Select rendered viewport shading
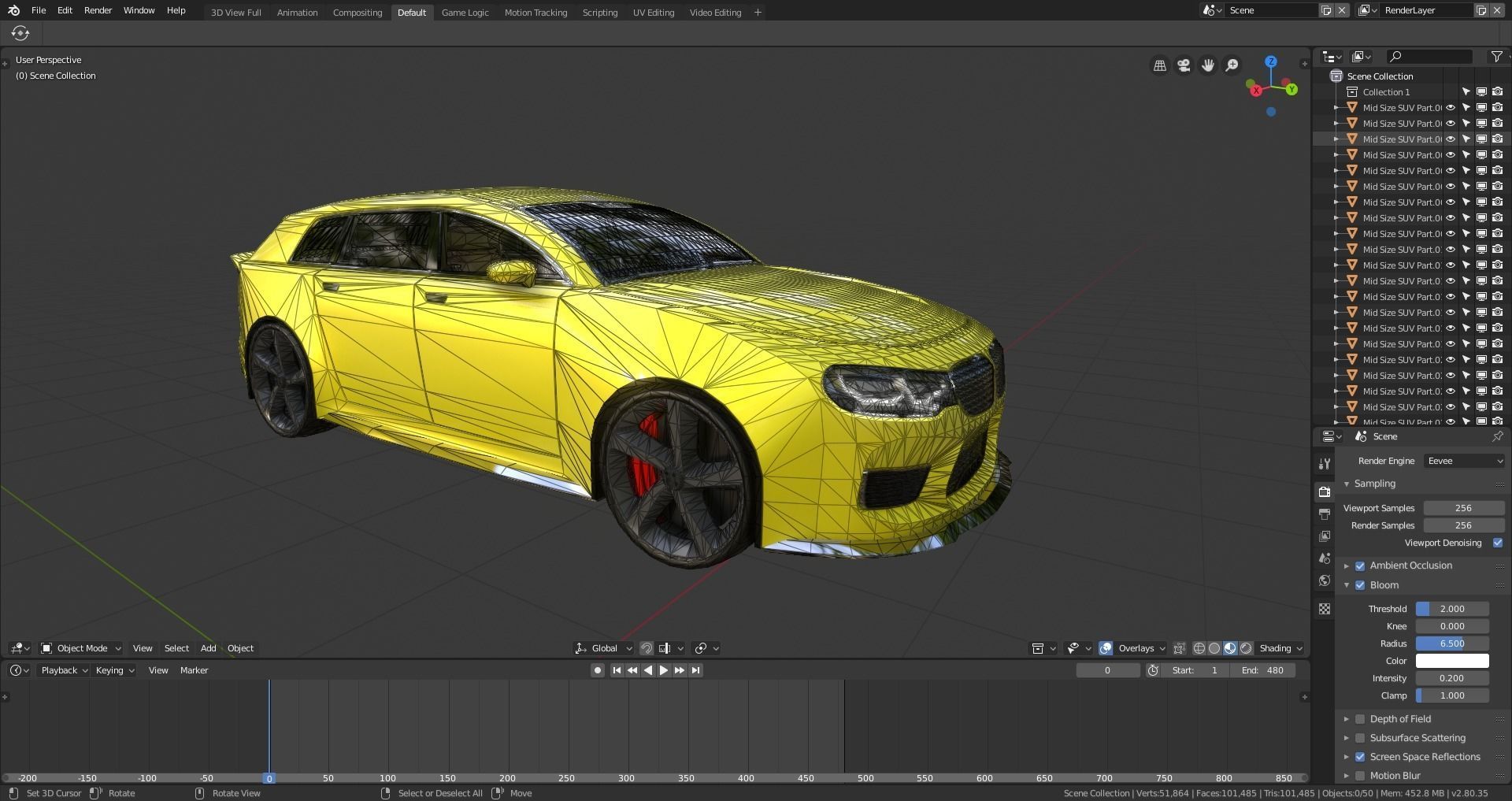The image size is (1512, 801). [1246, 648]
